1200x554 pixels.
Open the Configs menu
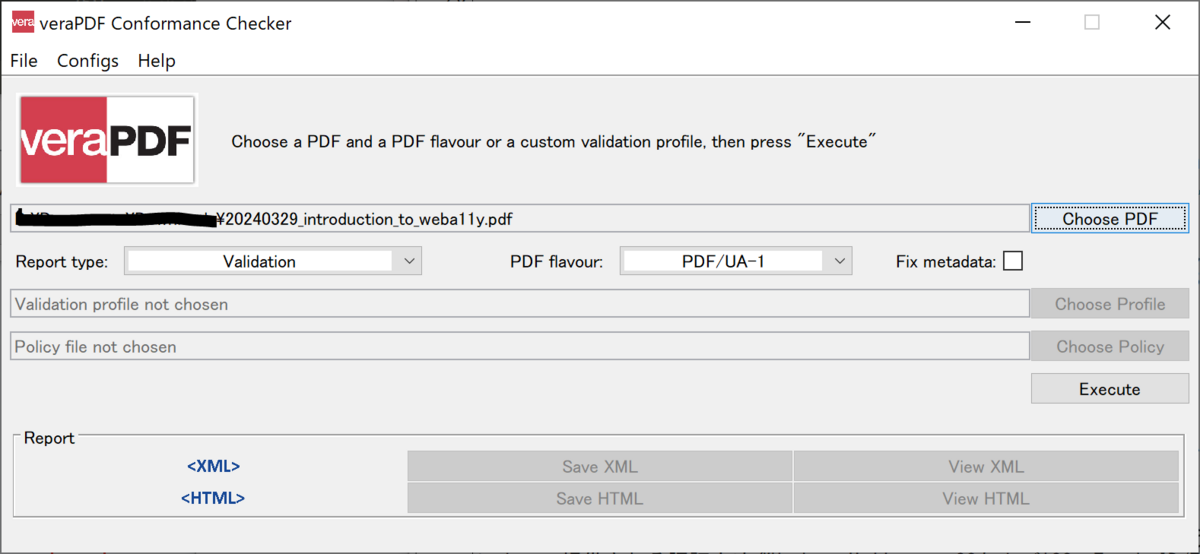click(88, 61)
